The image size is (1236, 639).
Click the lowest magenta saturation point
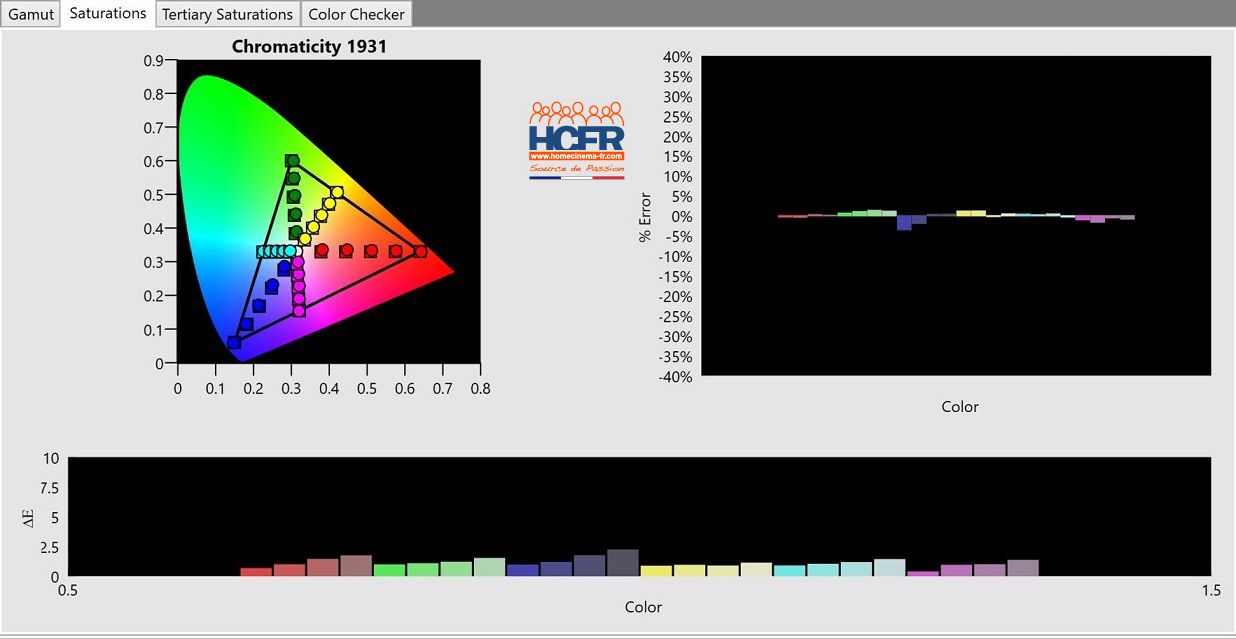[299, 311]
